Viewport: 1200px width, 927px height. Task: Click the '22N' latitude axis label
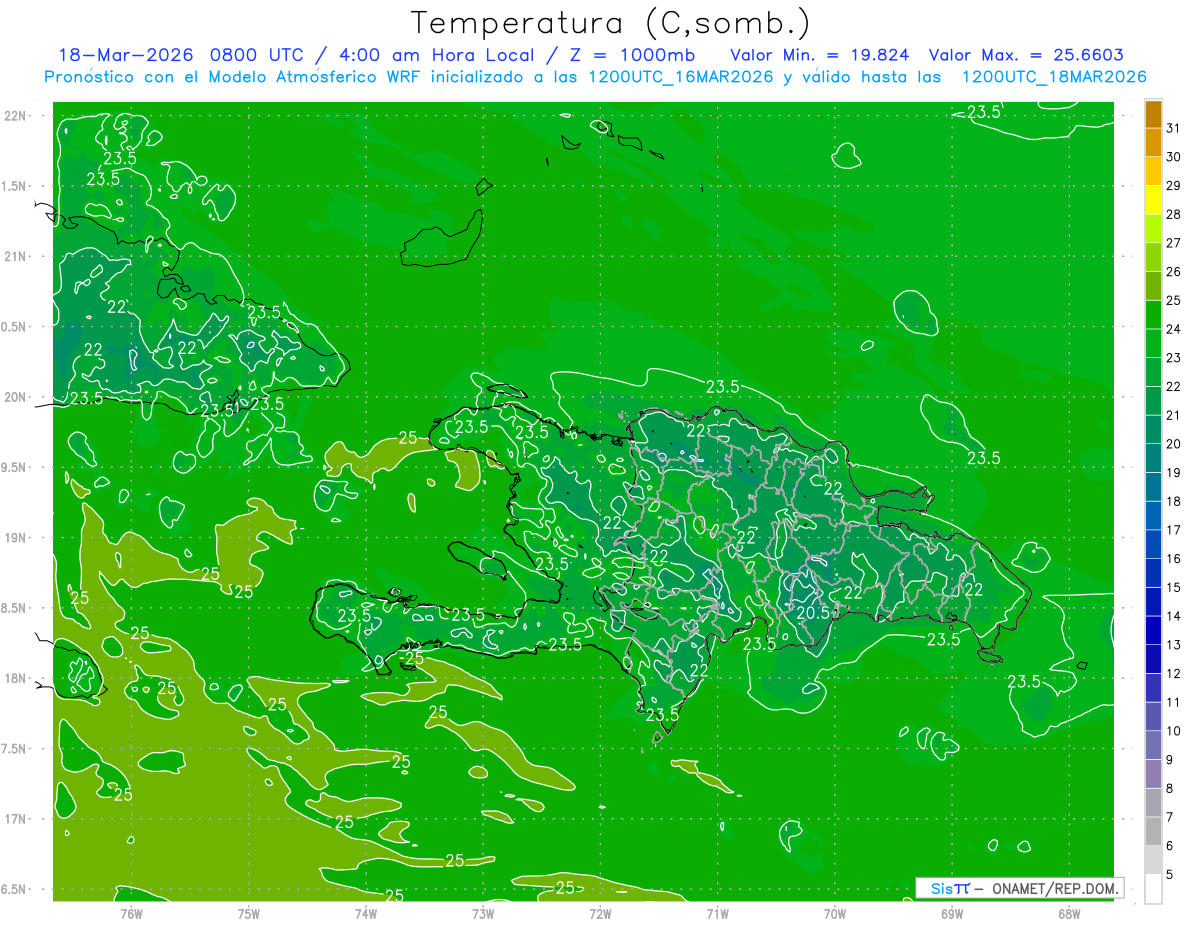click(15, 115)
